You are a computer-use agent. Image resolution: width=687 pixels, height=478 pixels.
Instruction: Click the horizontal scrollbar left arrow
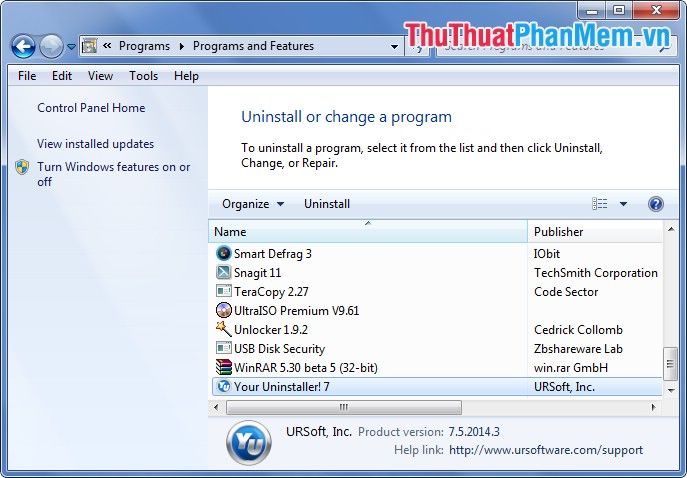point(216,407)
